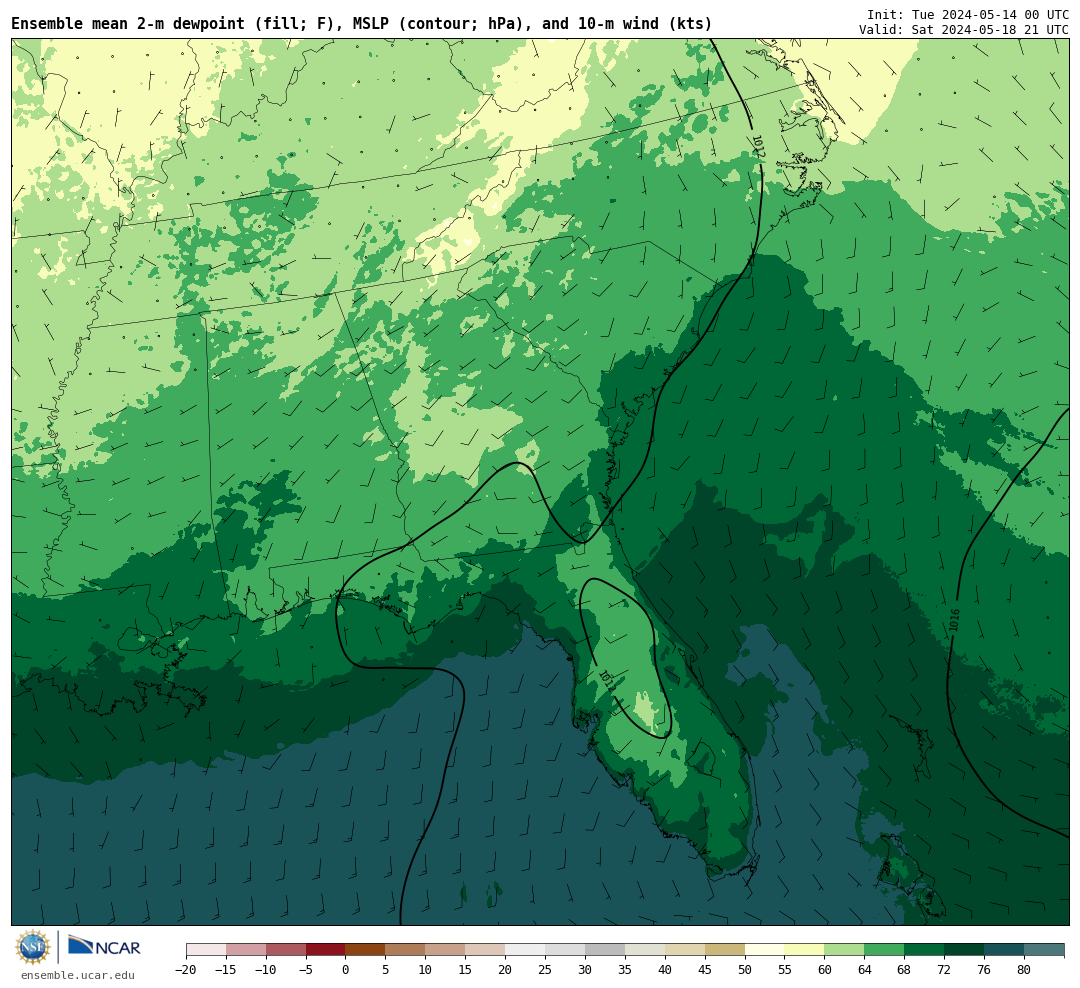Pick the 55 to 60 light yellow swatch

(805, 950)
